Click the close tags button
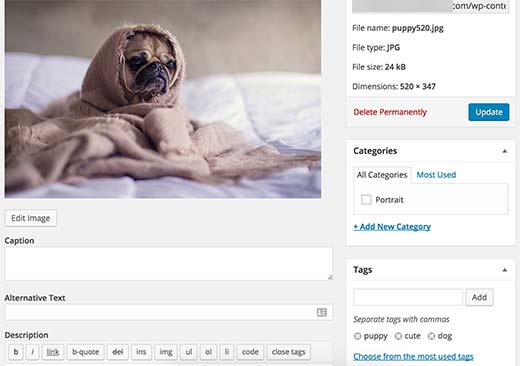The height and width of the screenshot is (366, 520). click(x=289, y=352)
